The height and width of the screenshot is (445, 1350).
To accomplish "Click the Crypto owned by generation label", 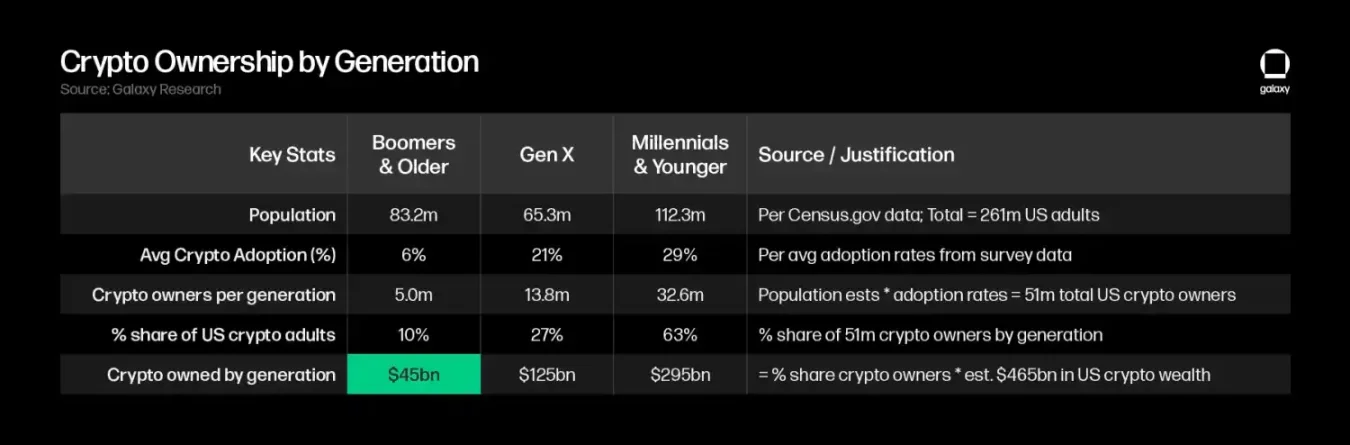I will (x=222, y=375).
